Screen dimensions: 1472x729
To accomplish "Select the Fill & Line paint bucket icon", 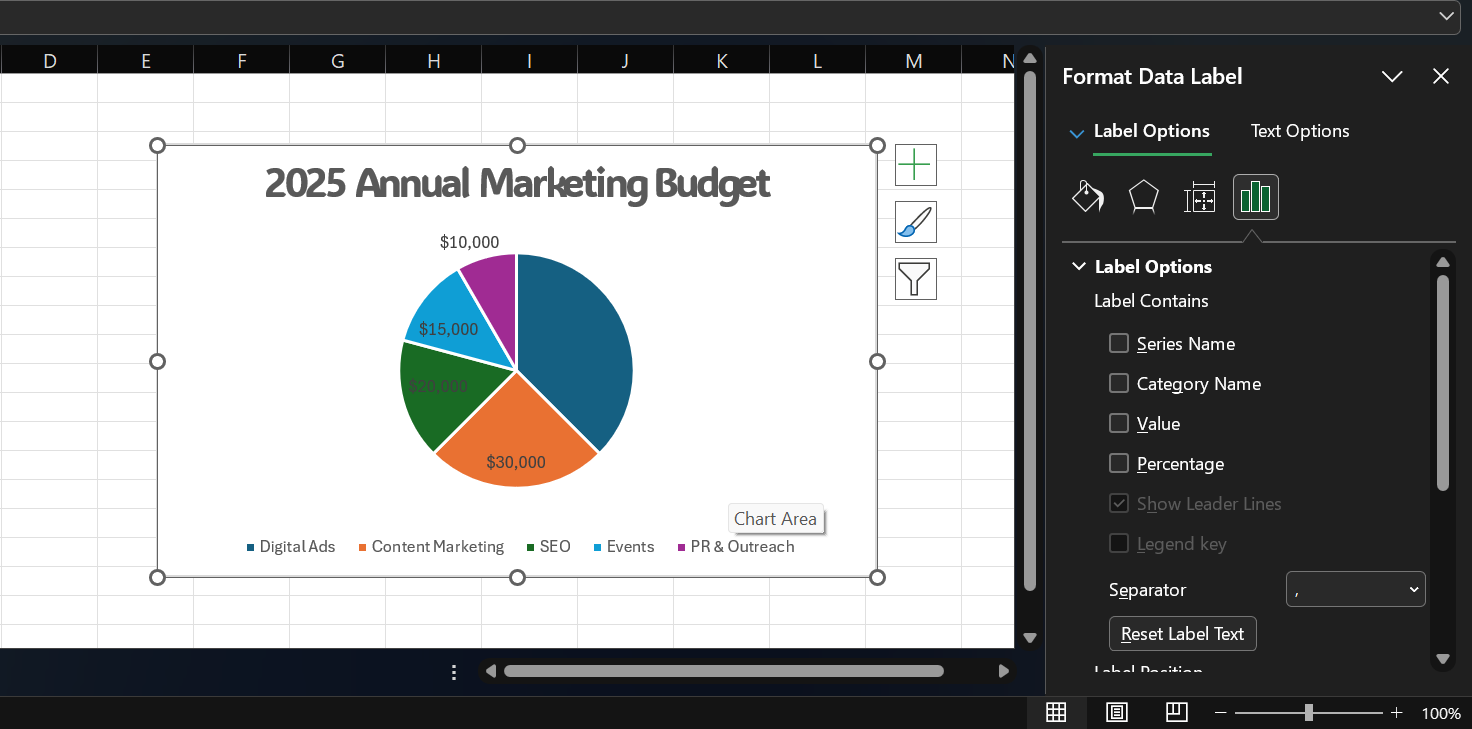I will [1087, 197].
